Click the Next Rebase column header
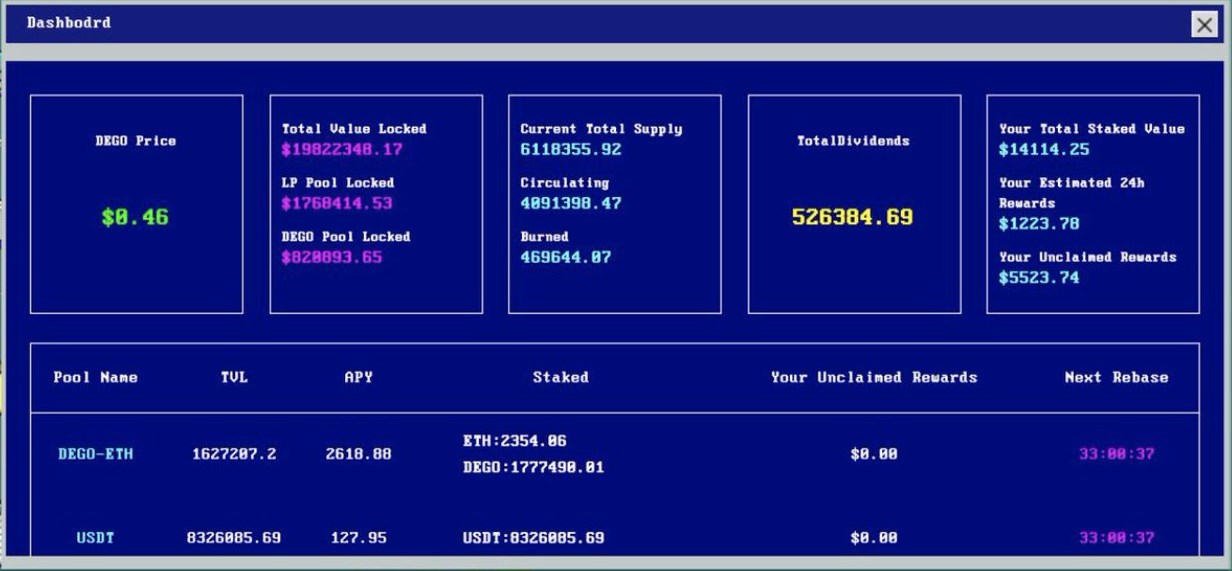The width and height of the screenshot is (1232, 571). pyautogui.click(x=1117, y=378)
